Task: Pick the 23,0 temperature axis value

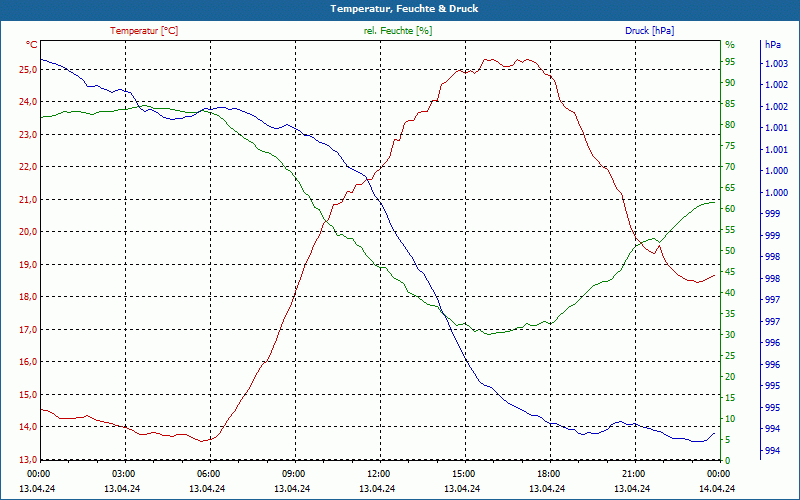Action: point(28,134)
